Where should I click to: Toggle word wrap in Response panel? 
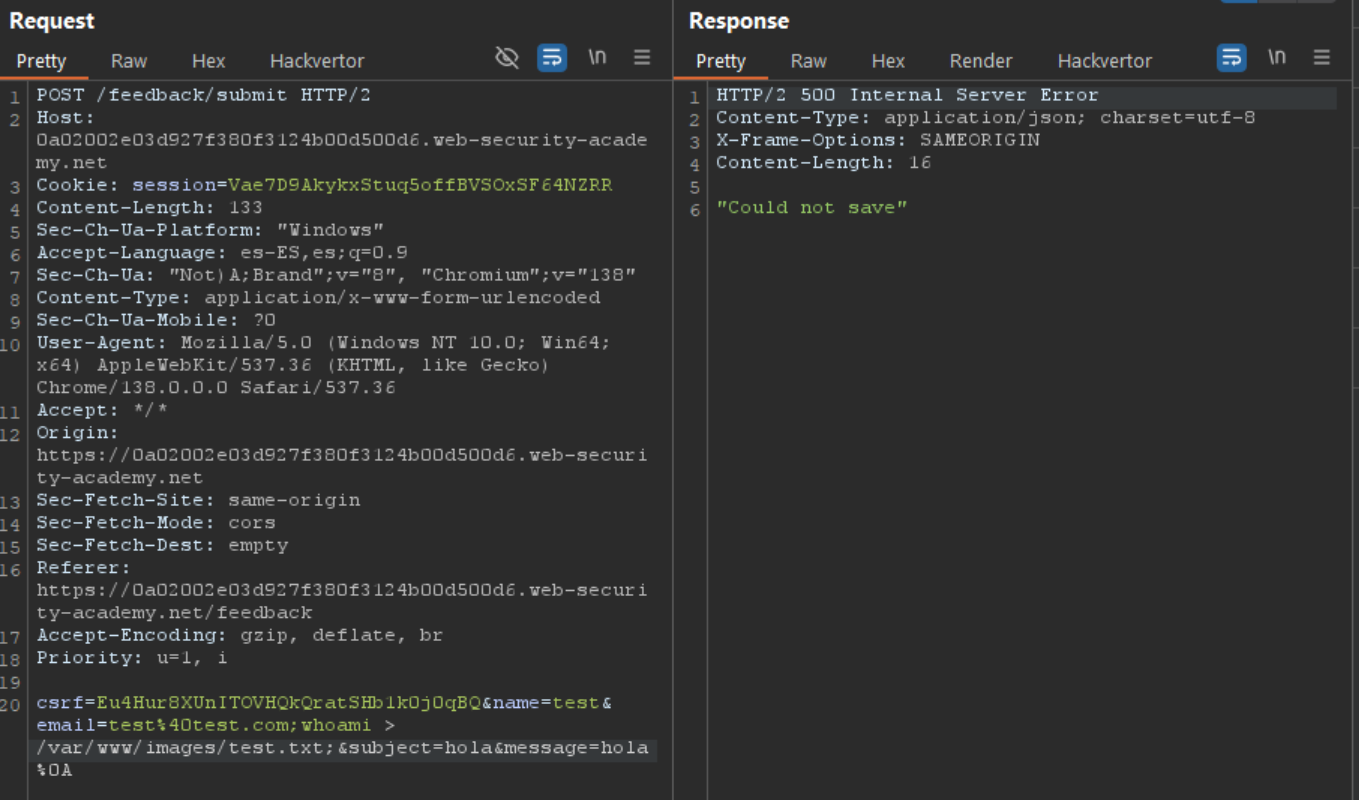pyautogui.click(x=1231, y=58)
